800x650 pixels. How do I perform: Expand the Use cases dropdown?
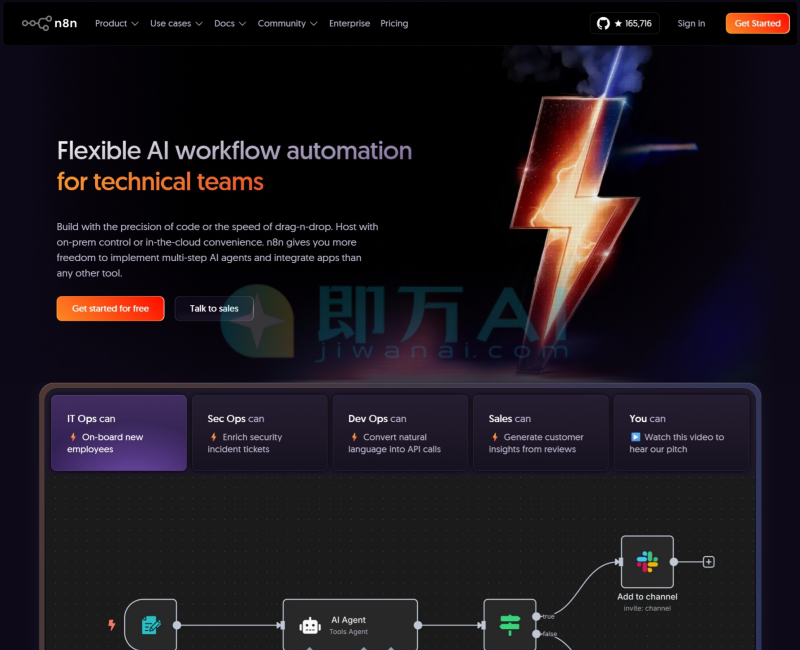pyautogui.click(x=176, y=23)
